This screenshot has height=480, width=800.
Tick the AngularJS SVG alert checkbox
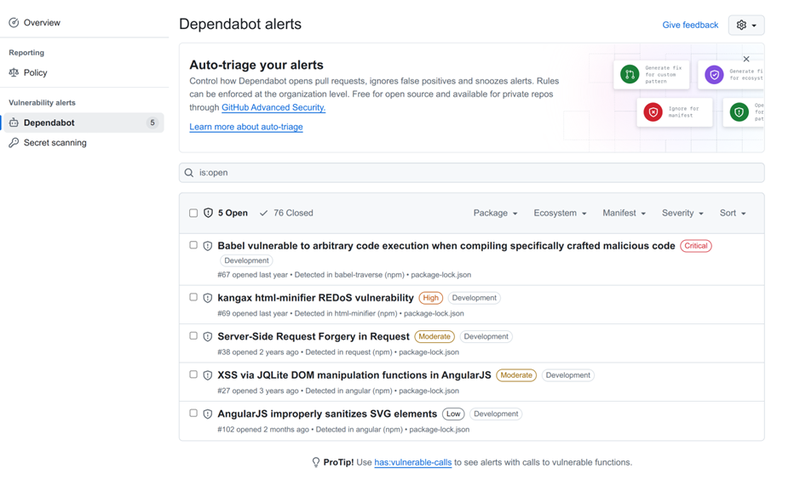[x=194, y=413]
